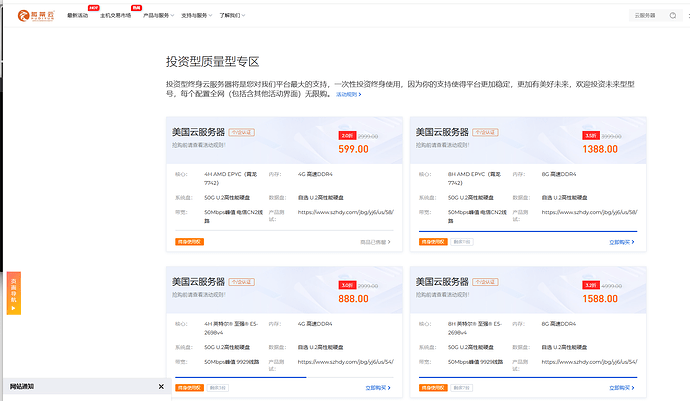Click the 网站通知 label
The image size is (690, 401).
[x=22, y=386]
